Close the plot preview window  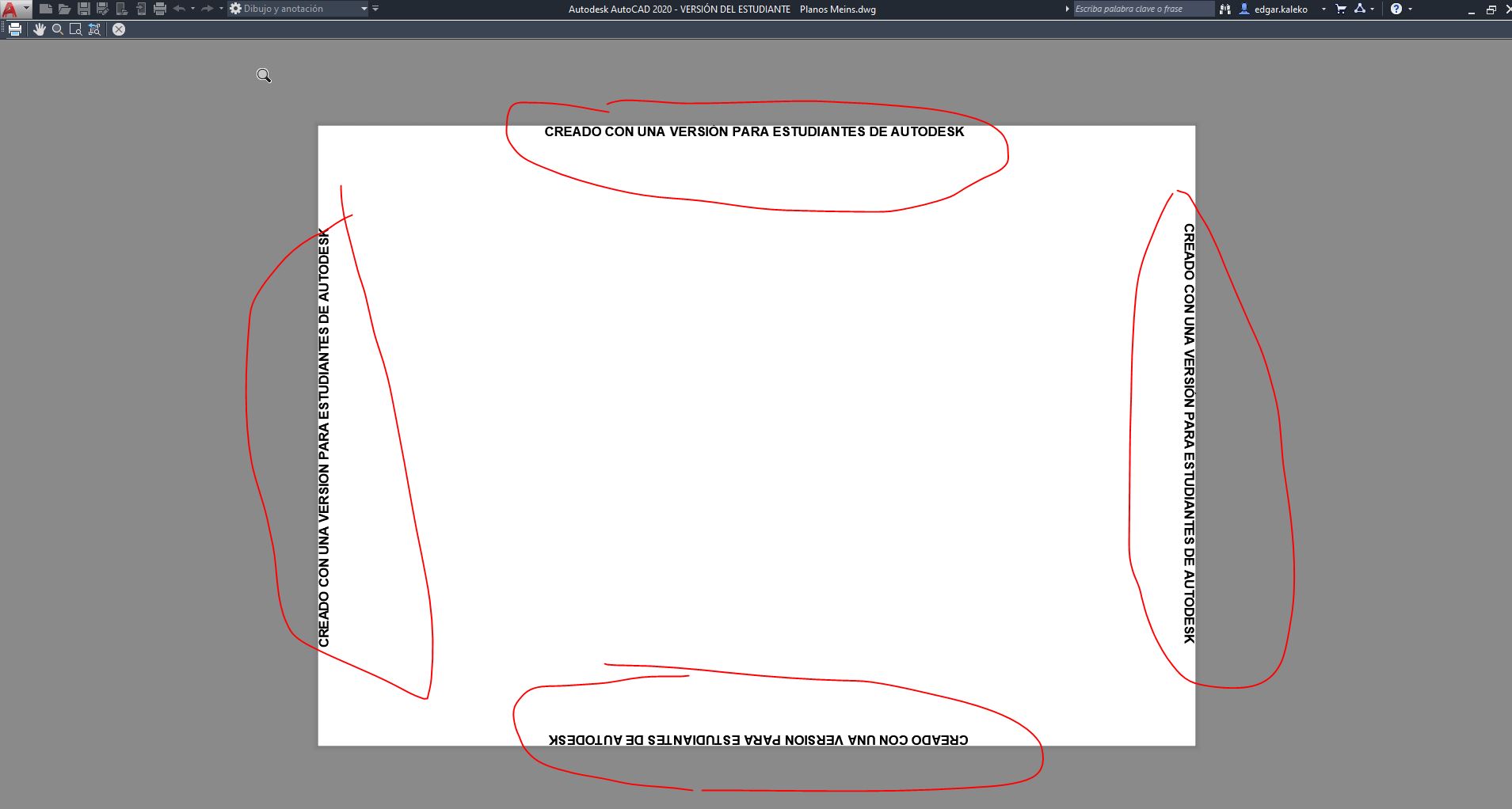(x=119, y=29)
